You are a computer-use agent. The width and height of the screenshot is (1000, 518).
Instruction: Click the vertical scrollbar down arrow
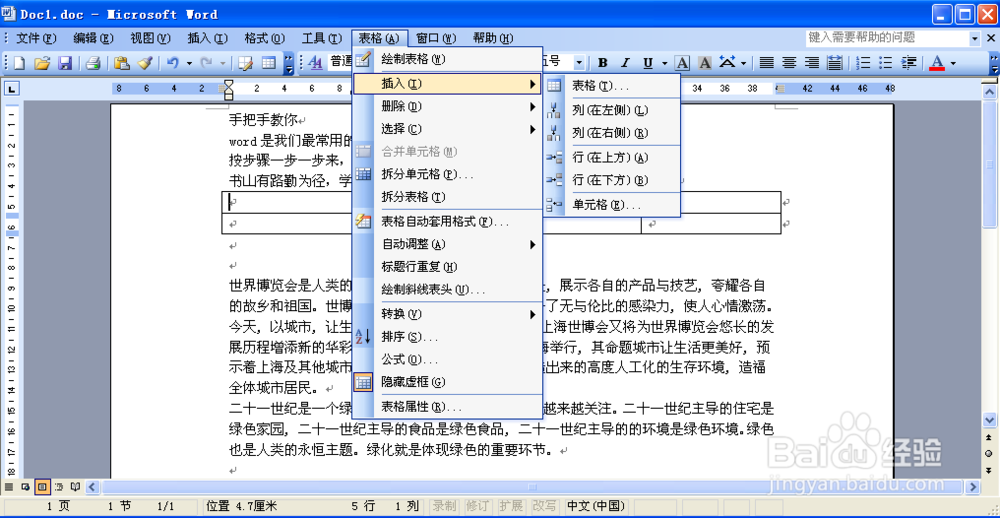click(x=989, y=420)
